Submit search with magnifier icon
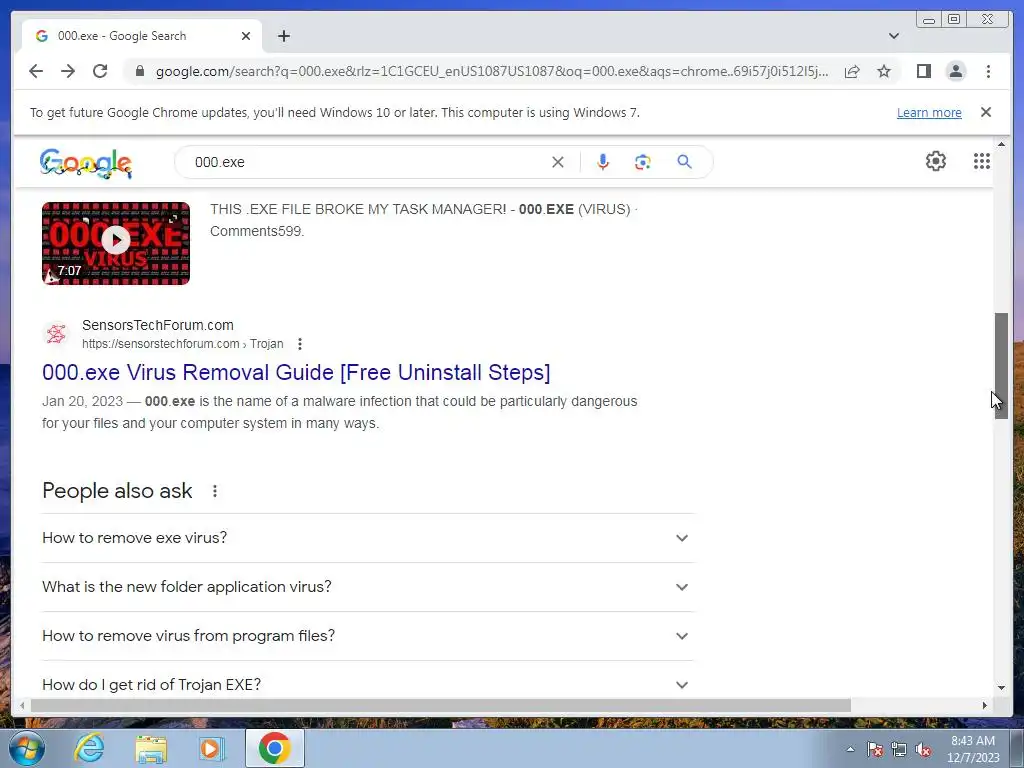Viewport: 1024px width, 768px height. click(684, 162)
